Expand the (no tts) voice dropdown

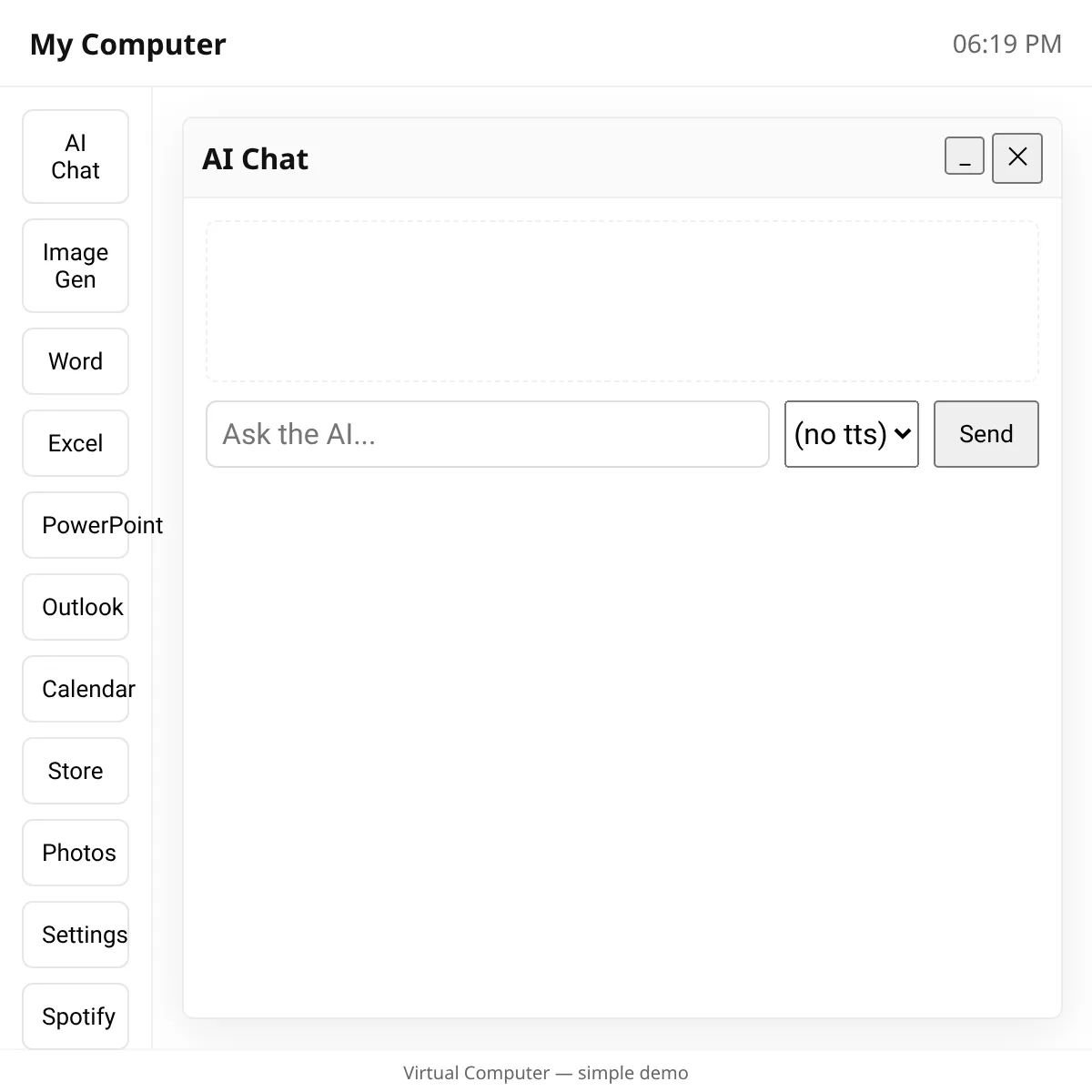click(x=852, y=434)
